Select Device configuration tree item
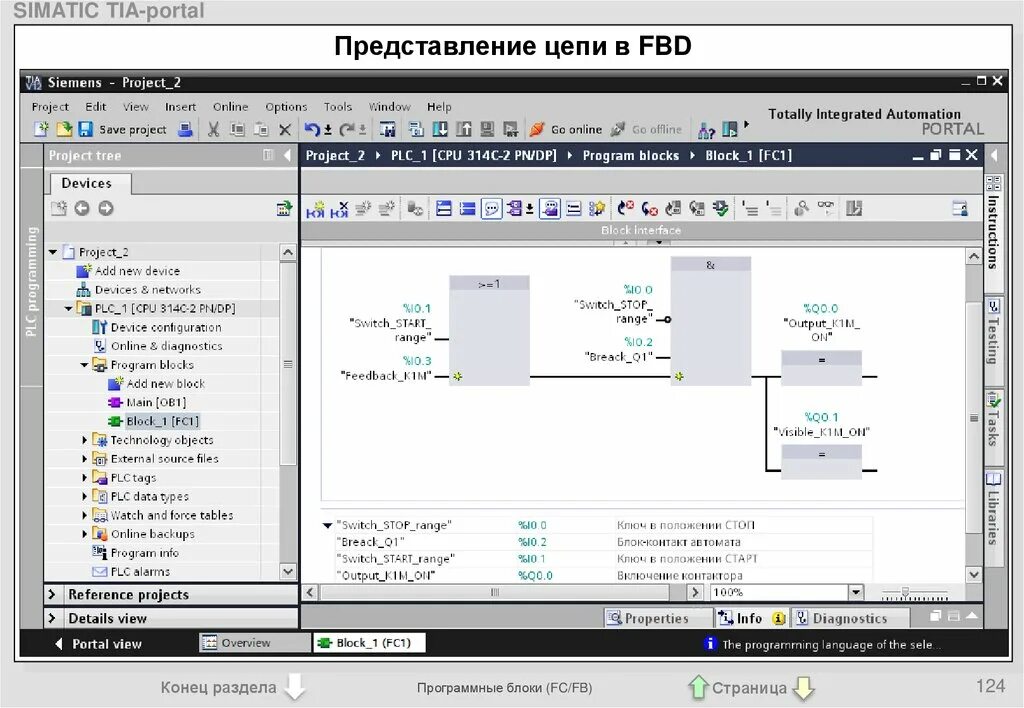The width and height of the screenshot is (1024, 708). point(157,328)
